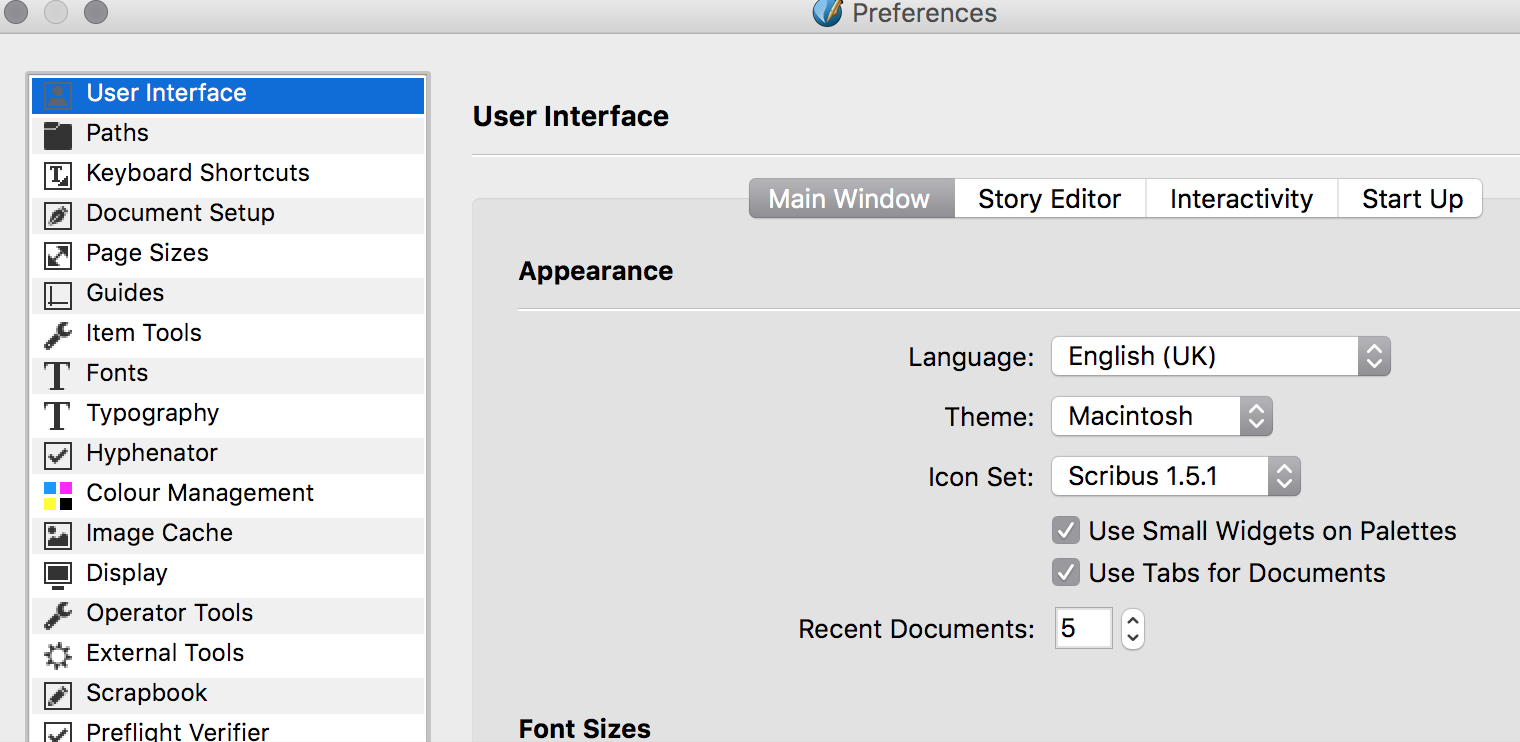Select Fonts in the preferences list
This screenshot has width=1520, height=742.
click(x=117, y=373)
